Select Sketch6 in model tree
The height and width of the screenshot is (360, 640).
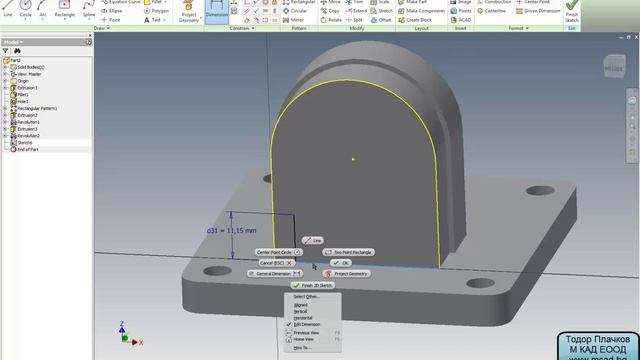click(22, 142)
